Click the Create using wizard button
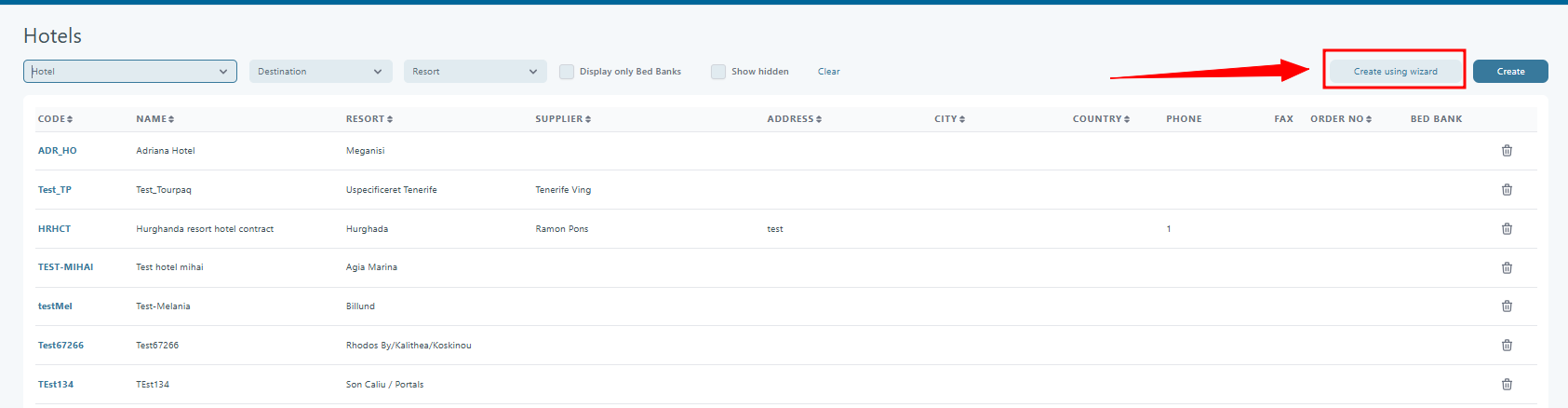Image resolution: width=1568 pixels, height=408 pixels. point(1395,72)
